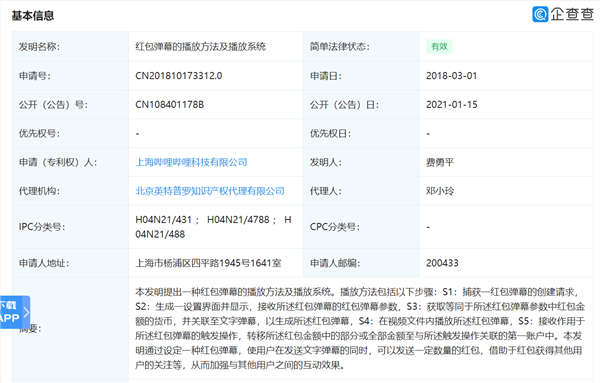Screen dimensions: 600x383
Task: Click the 公开（公告）号 label cell
Action: tap(70, 104)
